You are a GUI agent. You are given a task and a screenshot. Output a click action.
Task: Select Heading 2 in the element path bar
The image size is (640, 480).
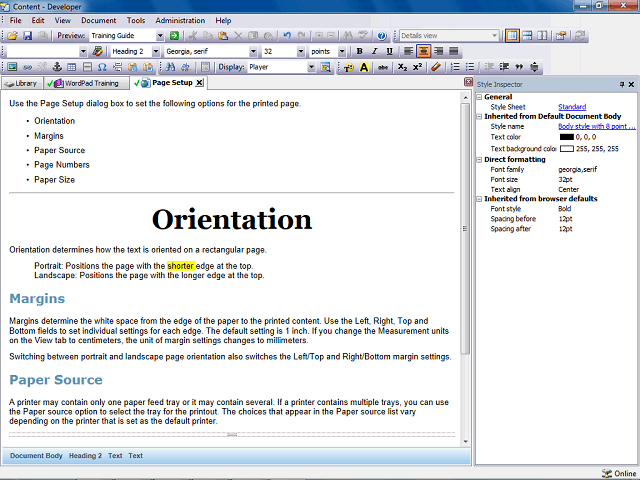coord(85,456)
